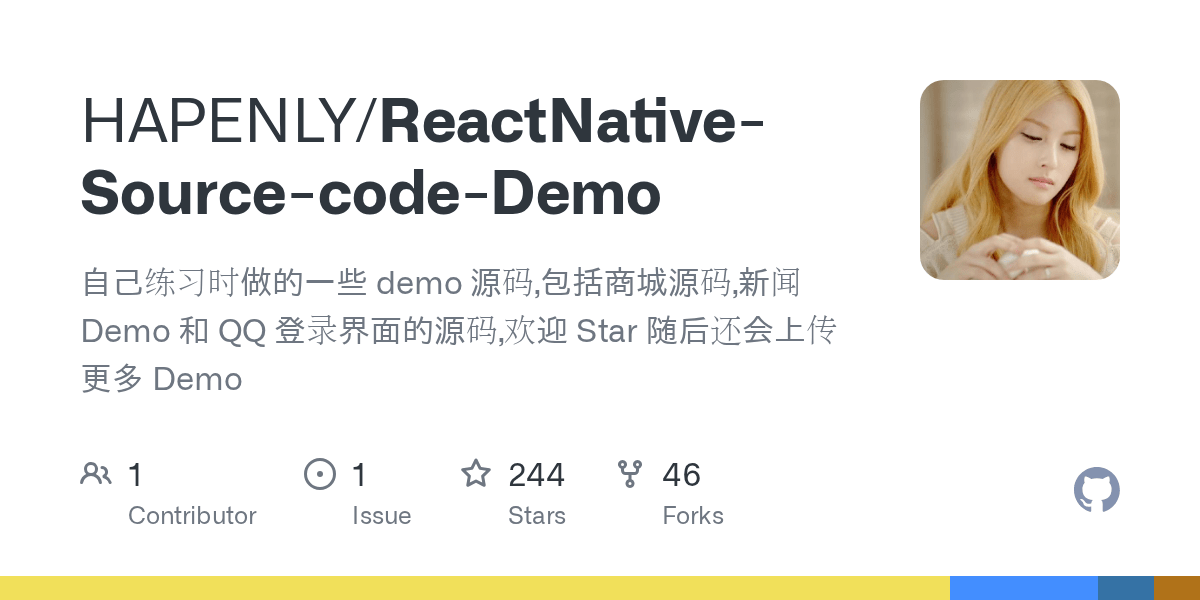Click the fork icon beside 46
The height and width of the screenshot is (600, 1200).
(630, 474)
